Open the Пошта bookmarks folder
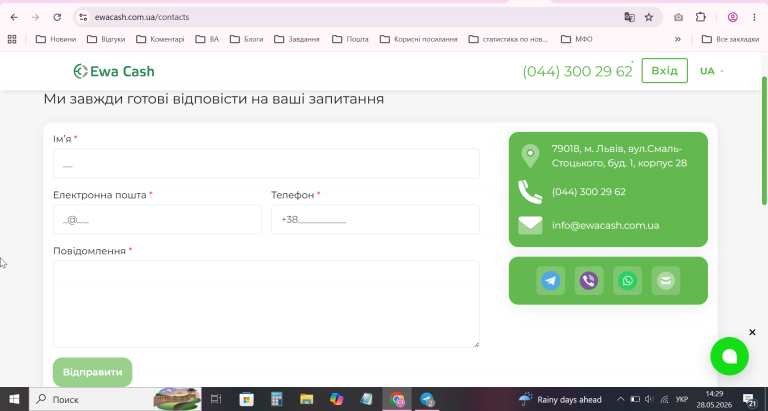The width and height of the screenshot is (768, 411). pyautogui.click(x=350, y=39)
